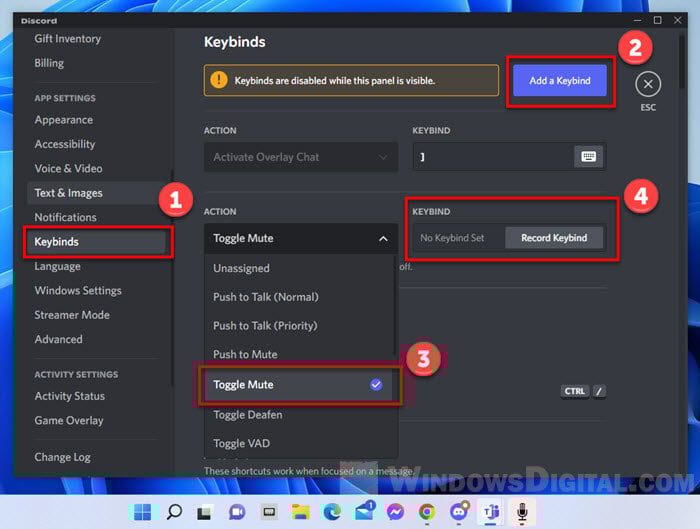Open Gift Inventory settings
This screenshot has height=529, width=700.
click(x=67, y=39)
